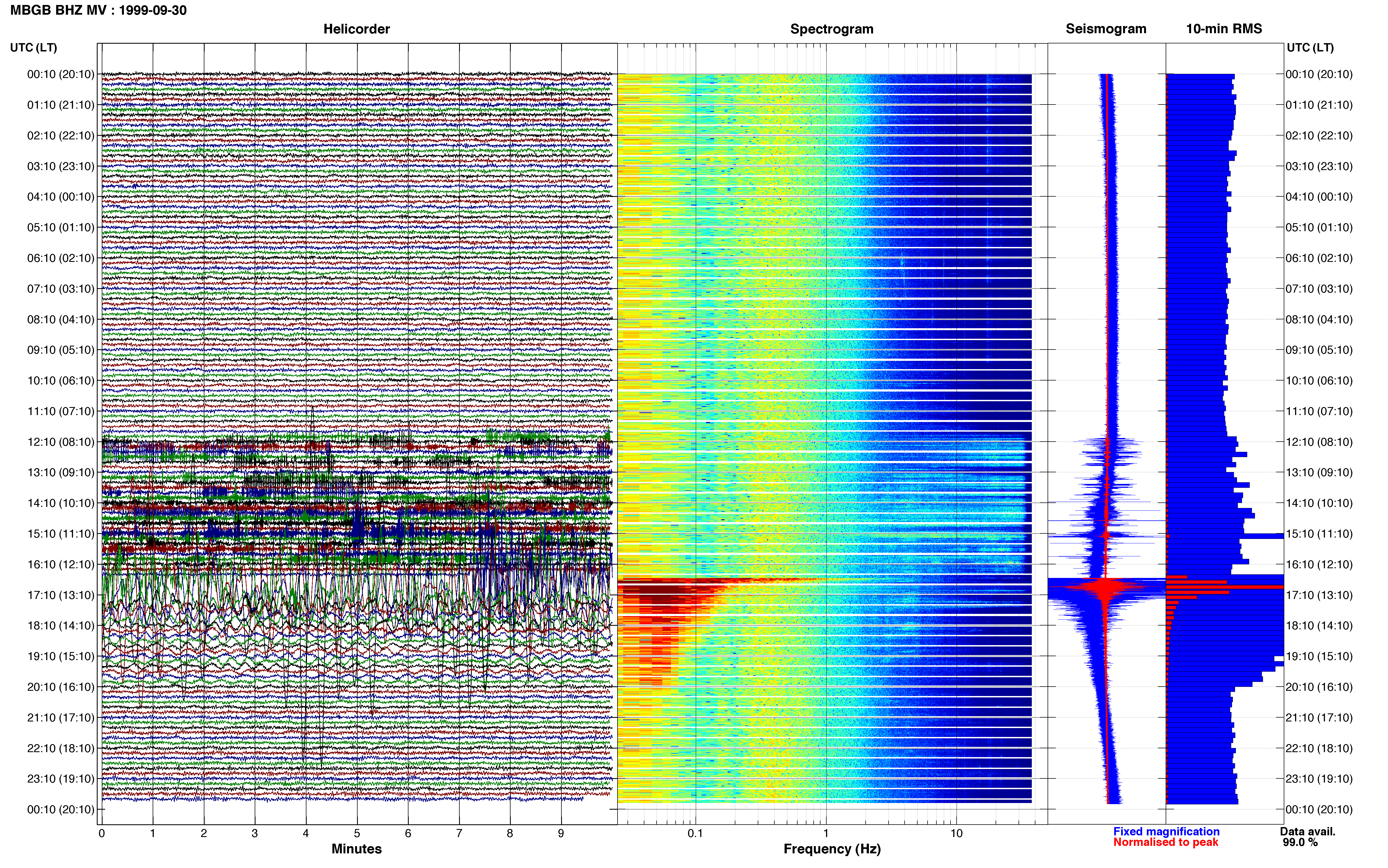Click the blue 'Fixed magnification' legend text
1388x868 pixels.
click(1166, 831)
